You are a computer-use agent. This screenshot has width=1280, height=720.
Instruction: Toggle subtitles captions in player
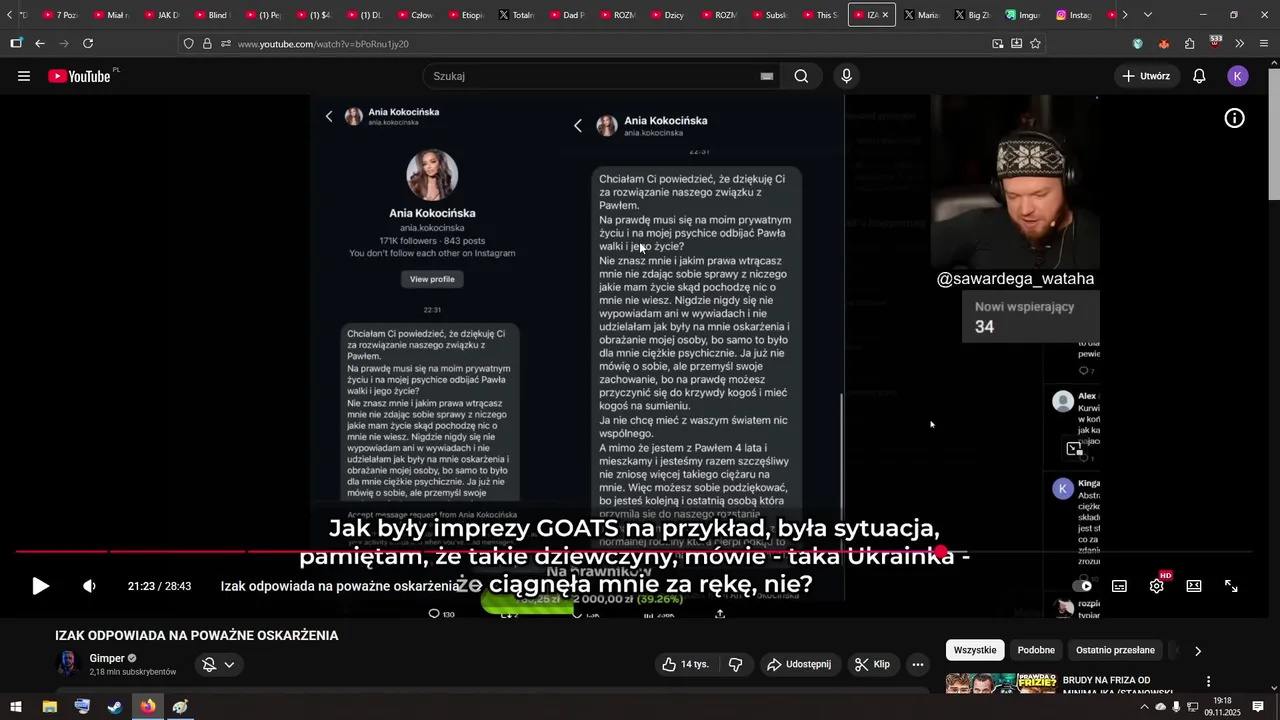point(1119,586)
